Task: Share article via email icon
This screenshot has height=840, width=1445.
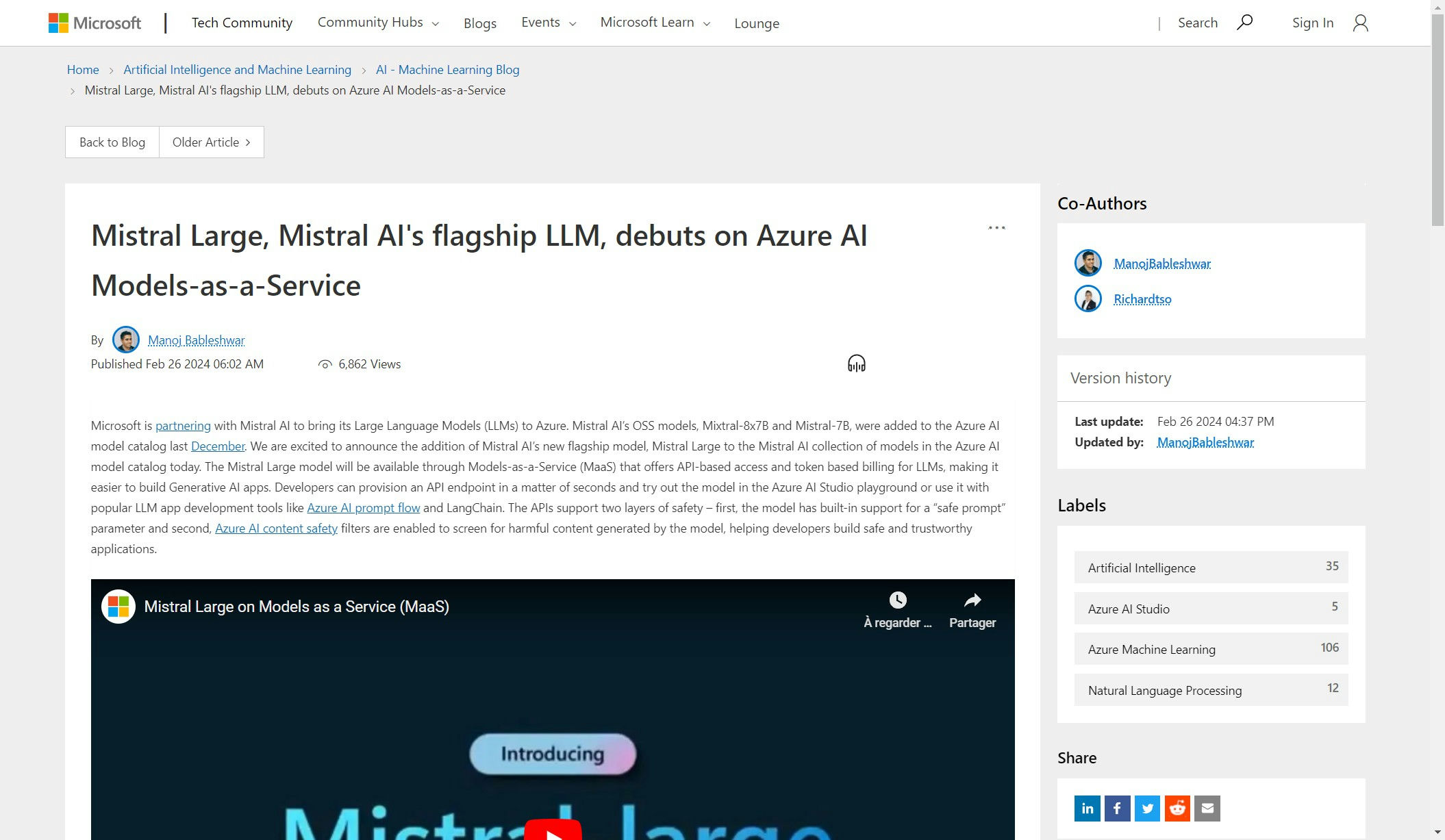Action: (x=1207, y=809)
